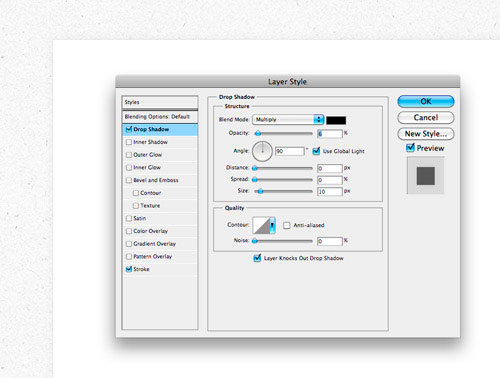Image resolution: width=500 pixels, height=378 pixels.
Task: Click the Noise slider handle
Action: (255, 241)
